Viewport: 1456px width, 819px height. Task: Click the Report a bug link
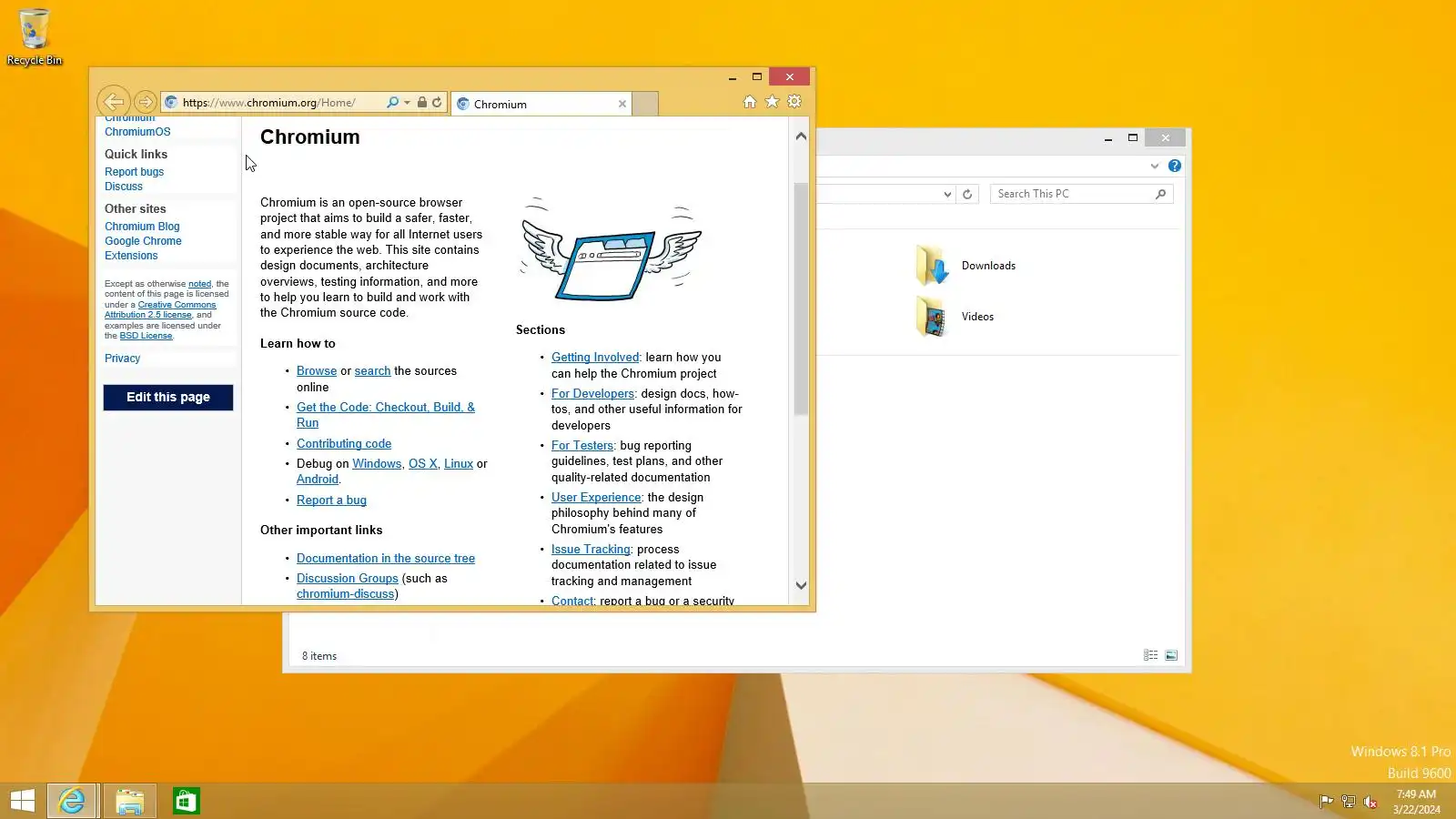pos(331,500)
